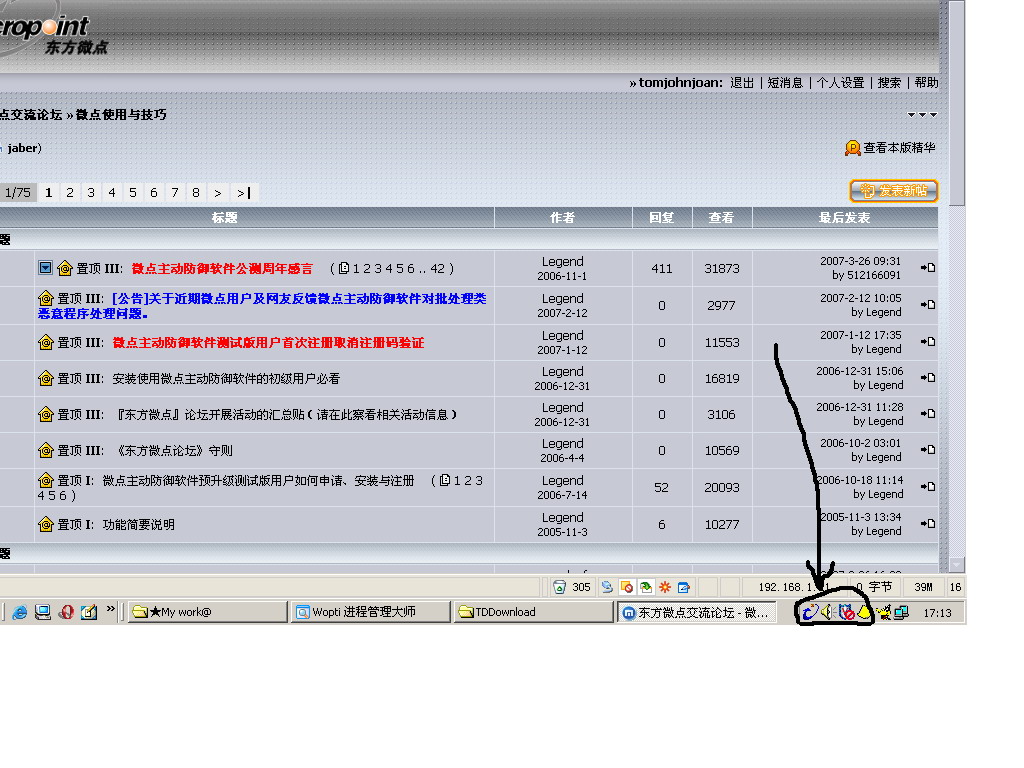
Task: Switch to TDDownload taskbar window
Action: click(x=534, y=612)
